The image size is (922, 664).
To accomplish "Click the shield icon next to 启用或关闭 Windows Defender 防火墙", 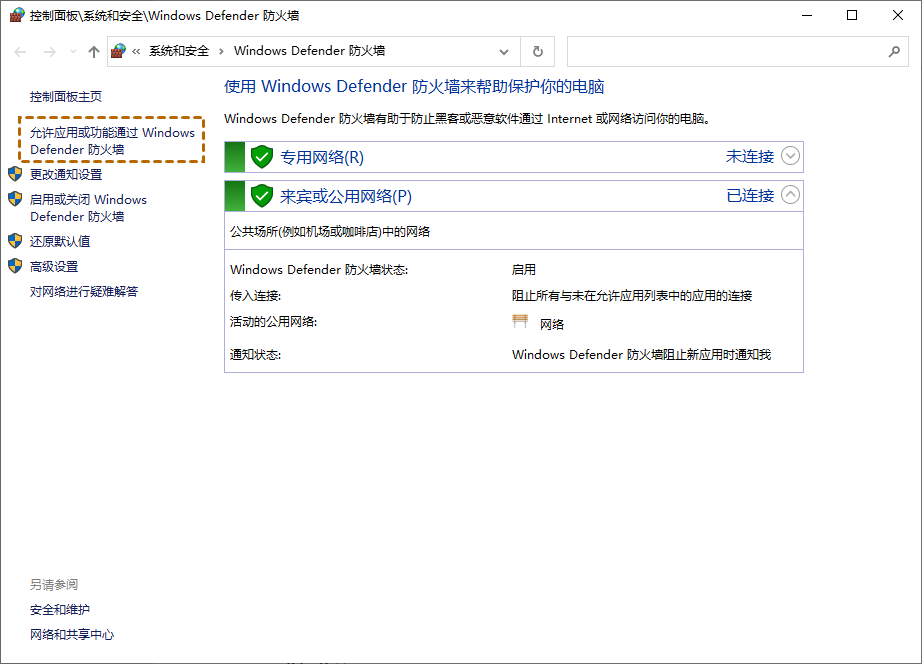I will click(x=16, y=199).
